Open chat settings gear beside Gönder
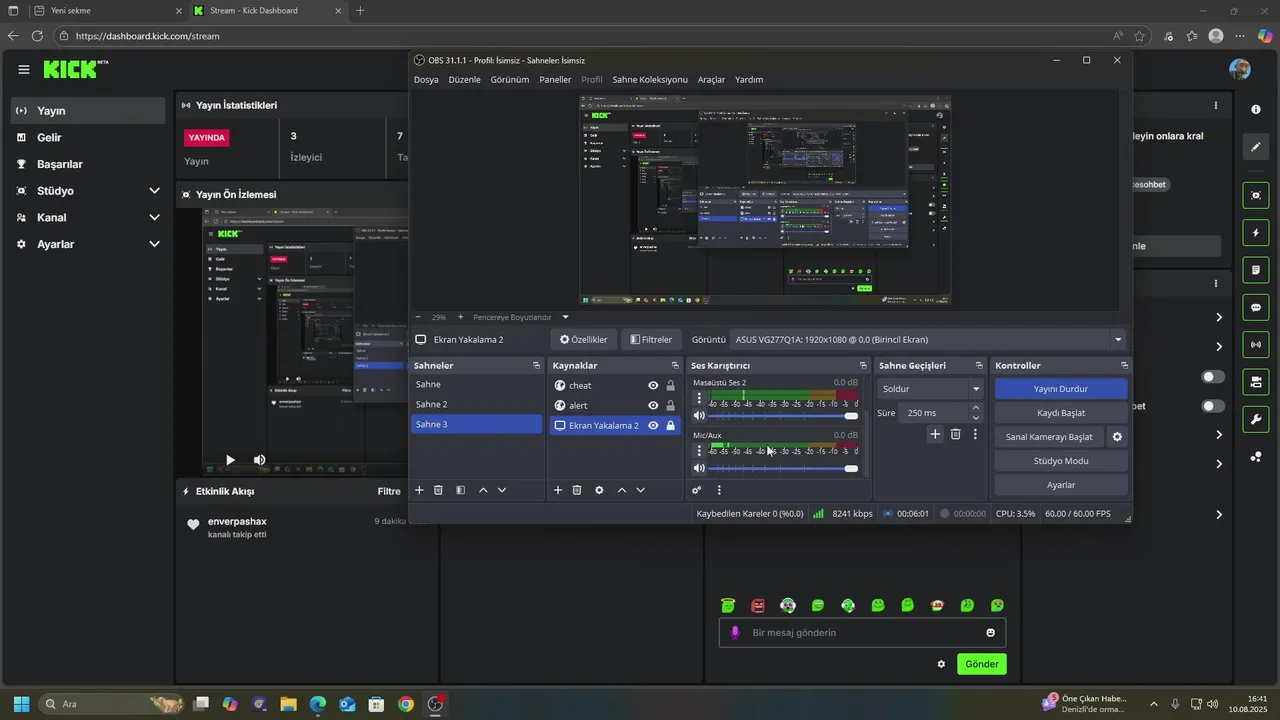1280x720 pixels. tap(941, 664)
